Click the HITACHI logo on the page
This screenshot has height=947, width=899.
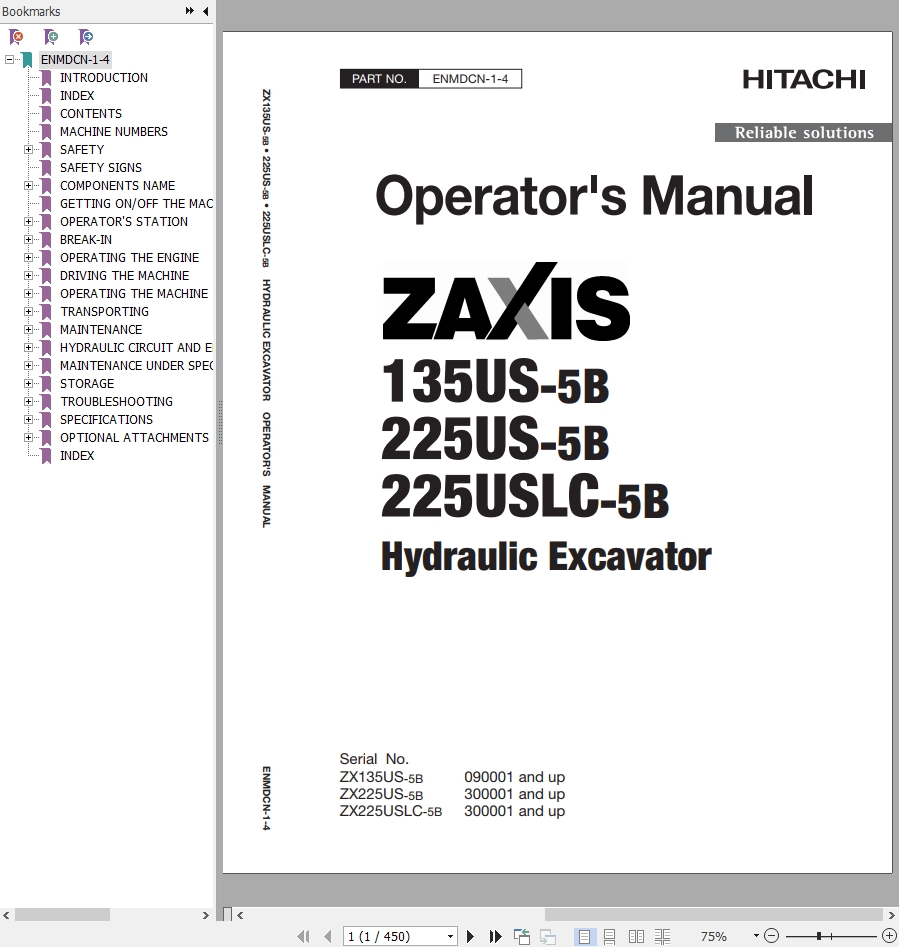click(804, 79)
